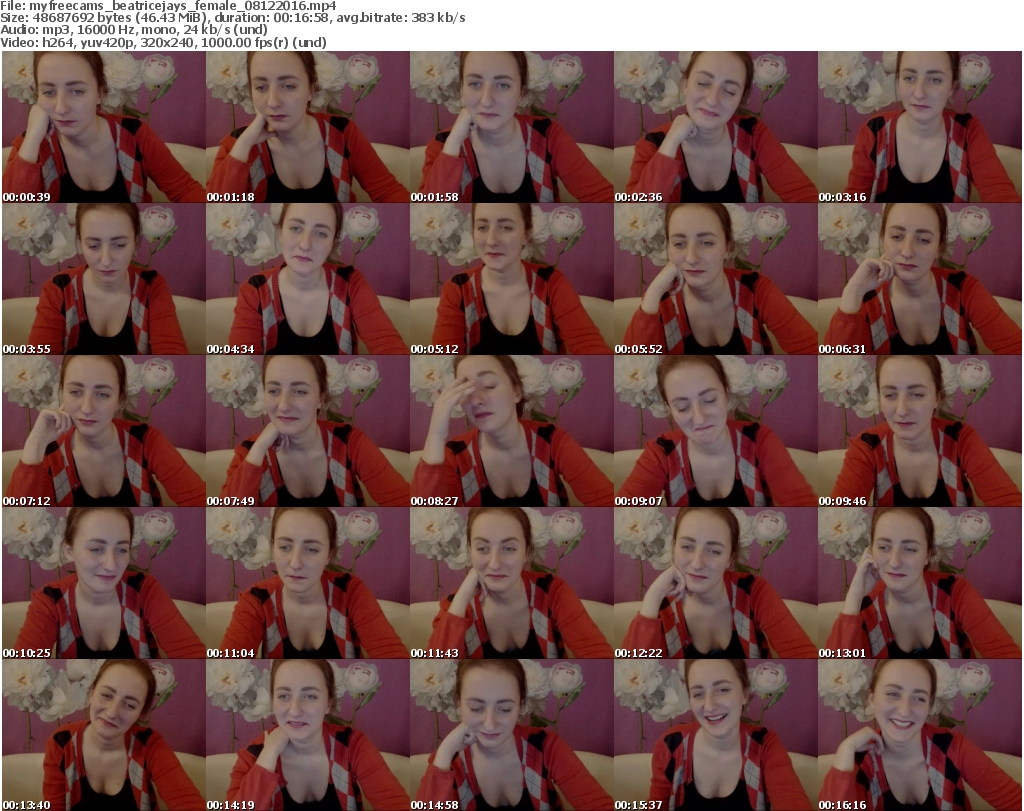1024x811 pixels.
Task: Click the frame labeled 00:13:40
Action: (x=104, y=735)
